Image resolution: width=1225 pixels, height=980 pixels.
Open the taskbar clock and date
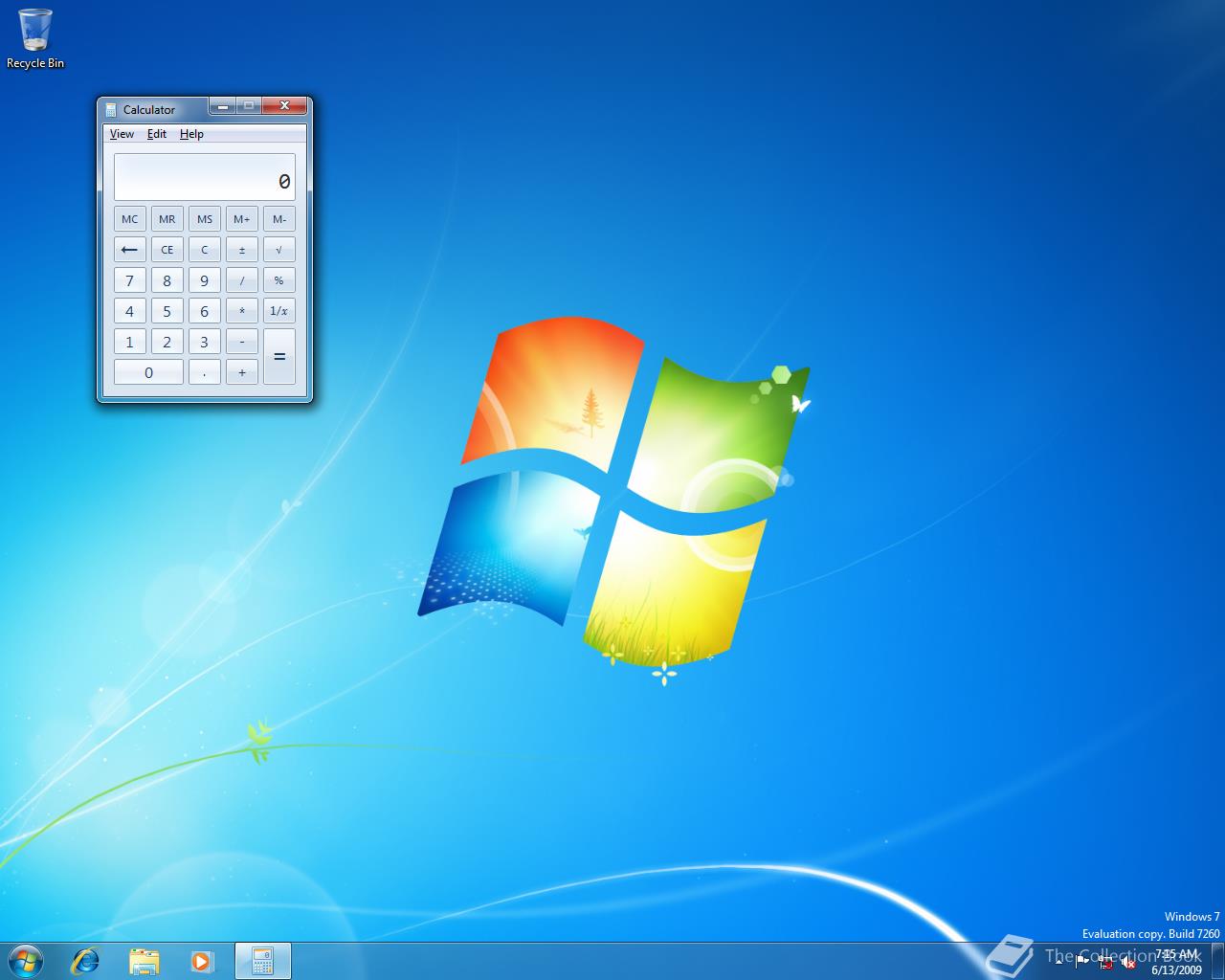click(1176, 962)
